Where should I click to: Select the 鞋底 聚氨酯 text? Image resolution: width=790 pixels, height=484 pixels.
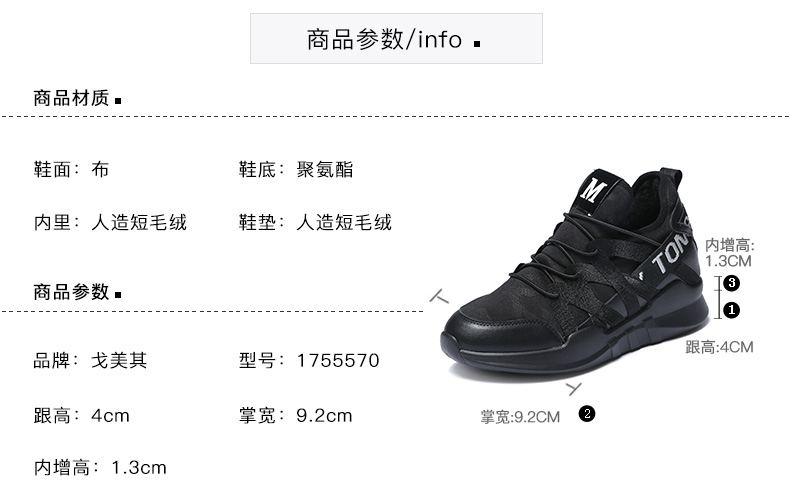coord(296,170)
